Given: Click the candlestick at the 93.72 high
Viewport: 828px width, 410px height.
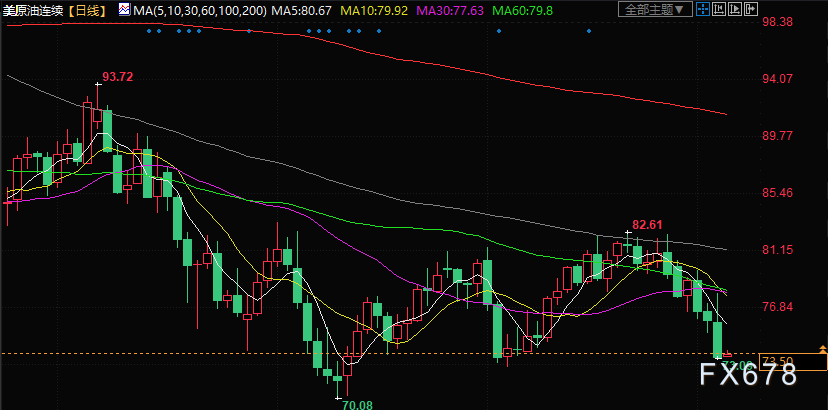Looking at the screenshot, I should (98, 108).
